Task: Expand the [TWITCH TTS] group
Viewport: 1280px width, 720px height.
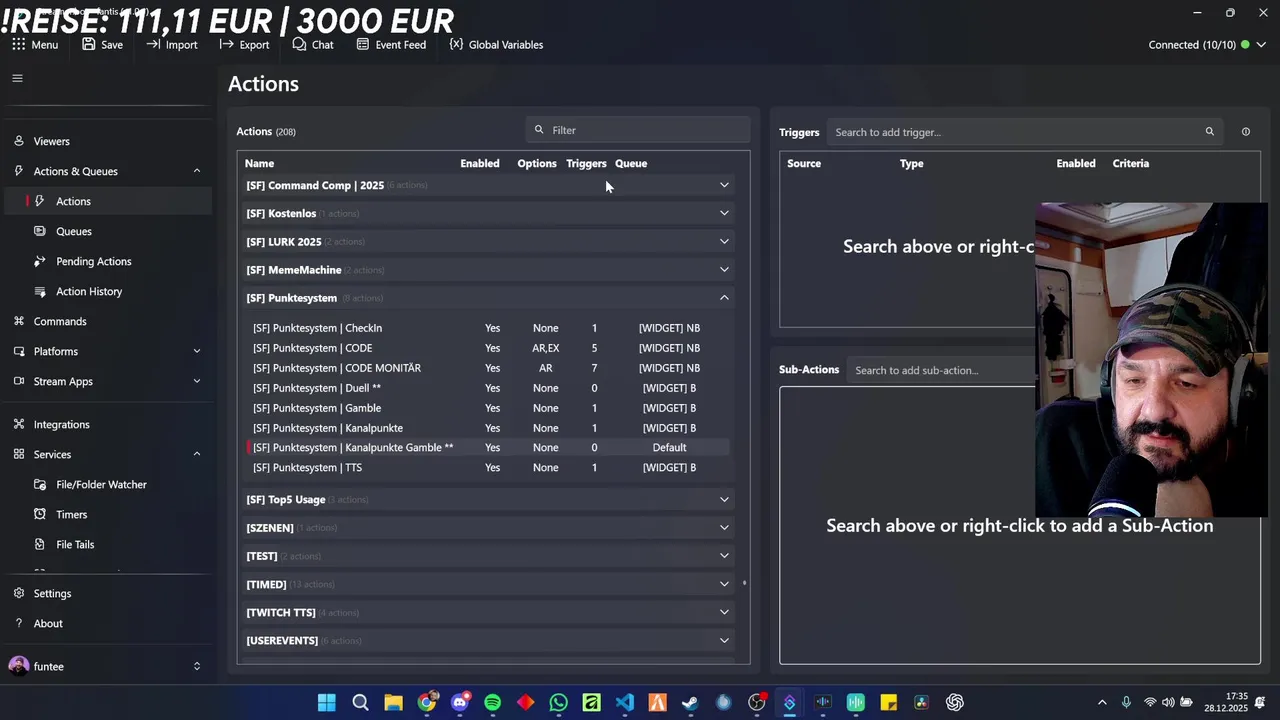Action: [724, 612]
